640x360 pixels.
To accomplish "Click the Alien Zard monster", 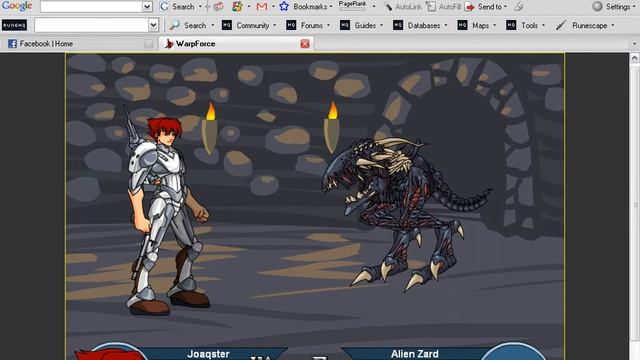I will [406, 215].
